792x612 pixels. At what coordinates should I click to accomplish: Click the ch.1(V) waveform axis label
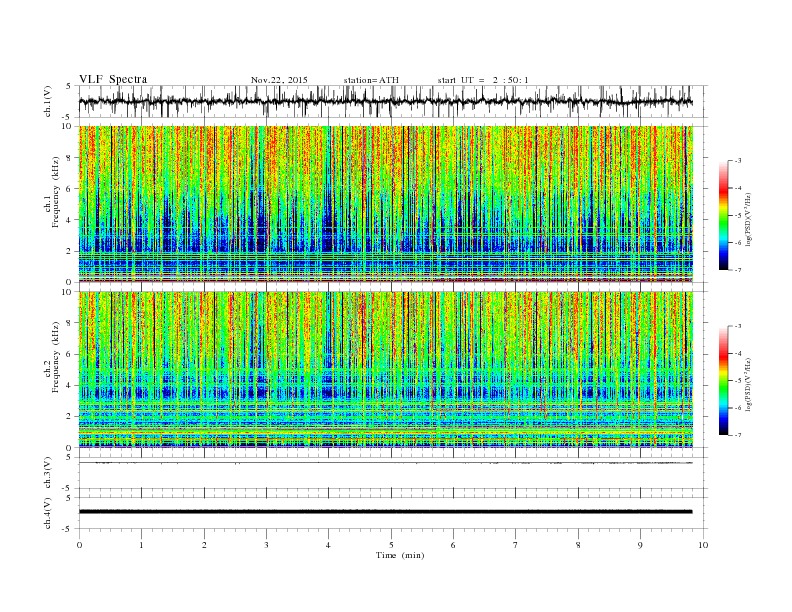(x=48, y=101)
